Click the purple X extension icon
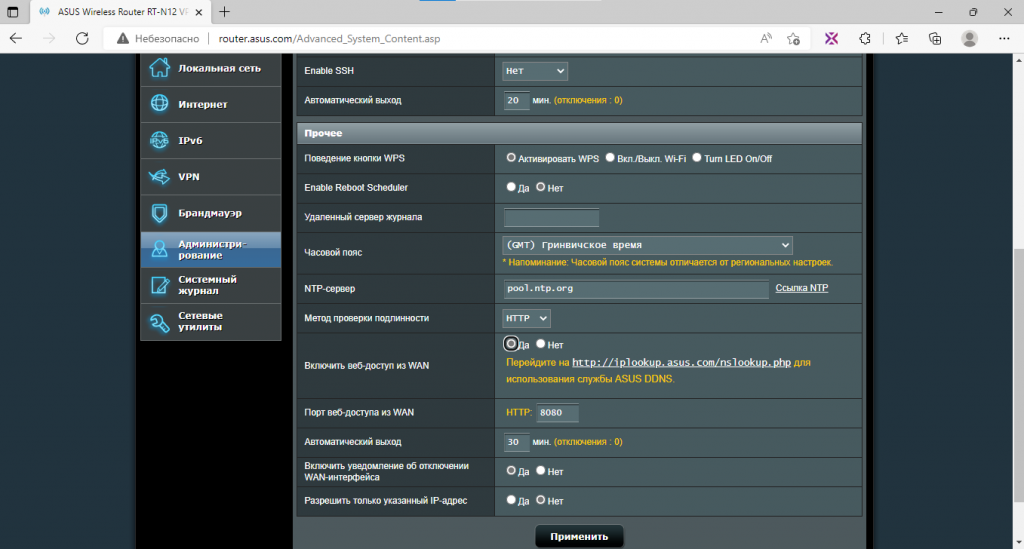1024x549 pixels. coord(831,39)
